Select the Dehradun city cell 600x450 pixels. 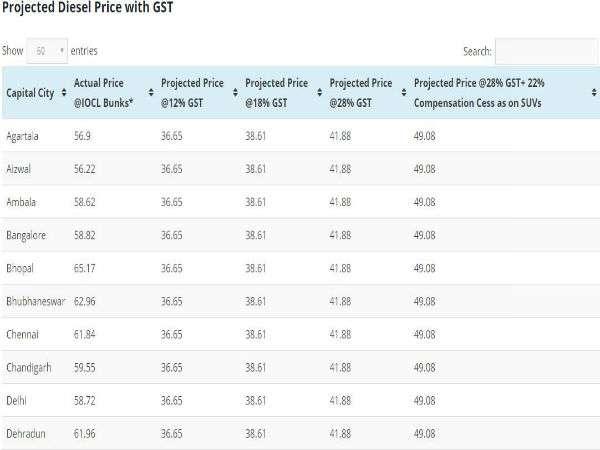(25, 433)
